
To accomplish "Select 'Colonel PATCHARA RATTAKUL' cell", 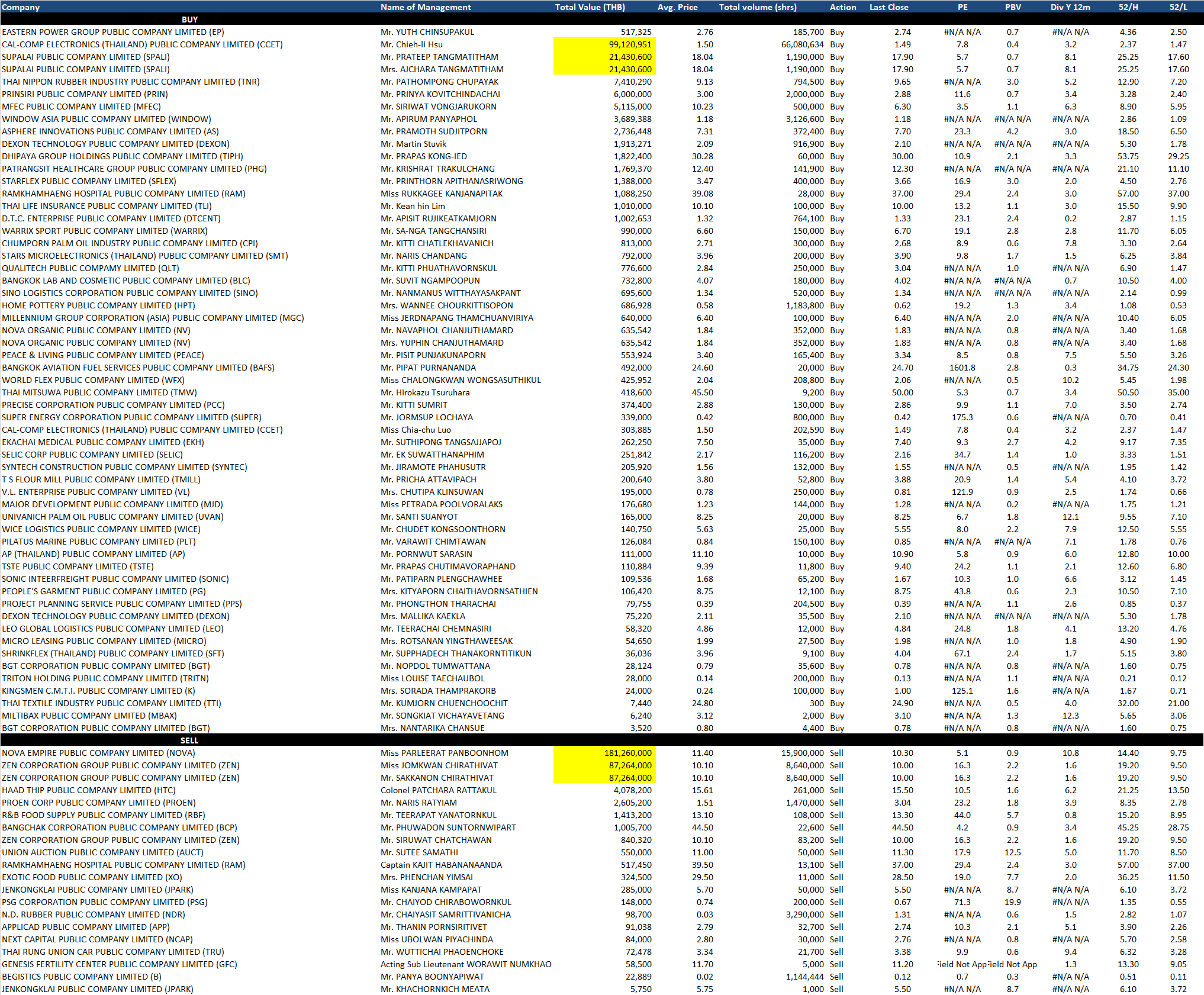I will pos(439,790).
